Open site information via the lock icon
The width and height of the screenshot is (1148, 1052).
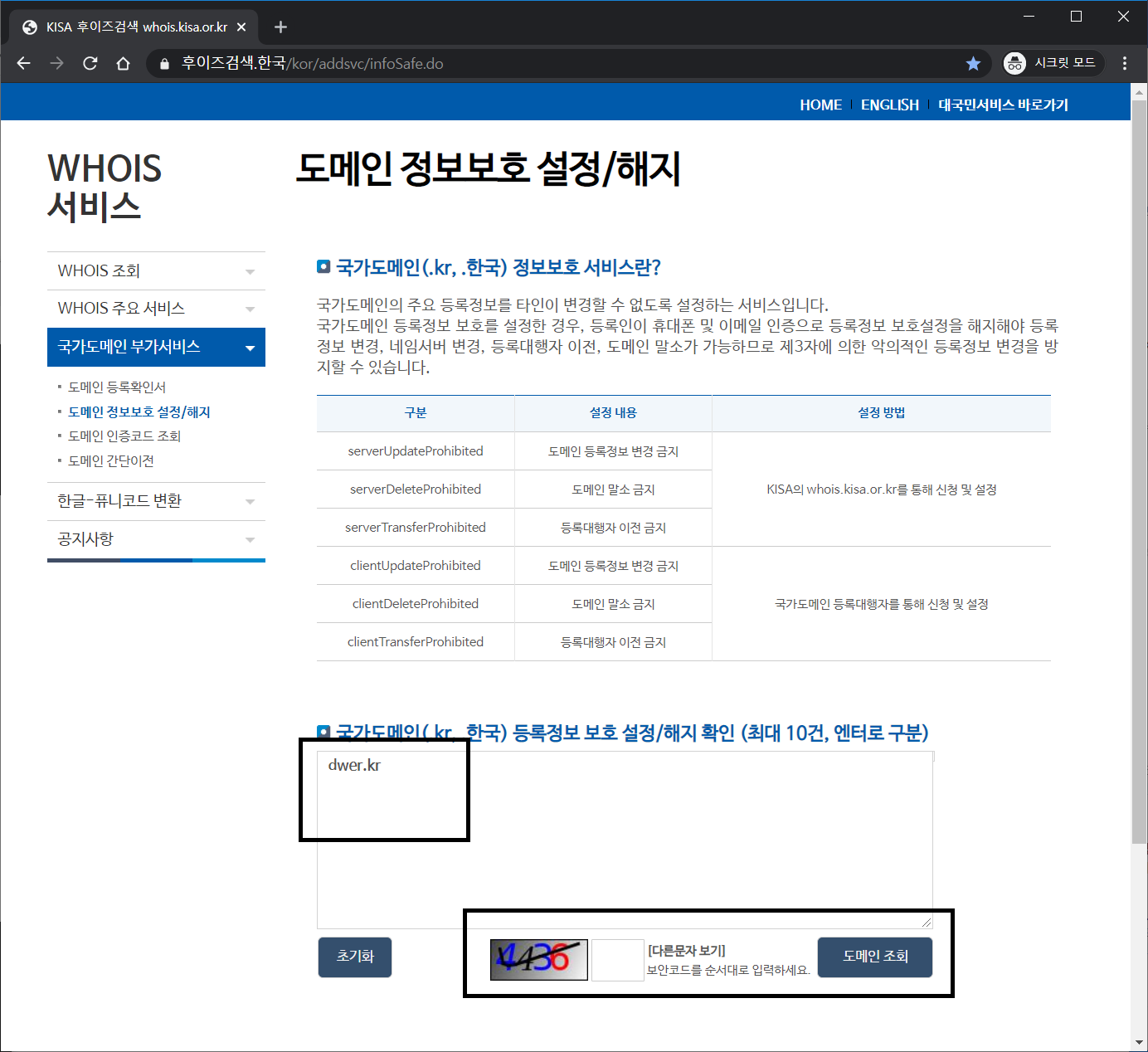(163, 63)
